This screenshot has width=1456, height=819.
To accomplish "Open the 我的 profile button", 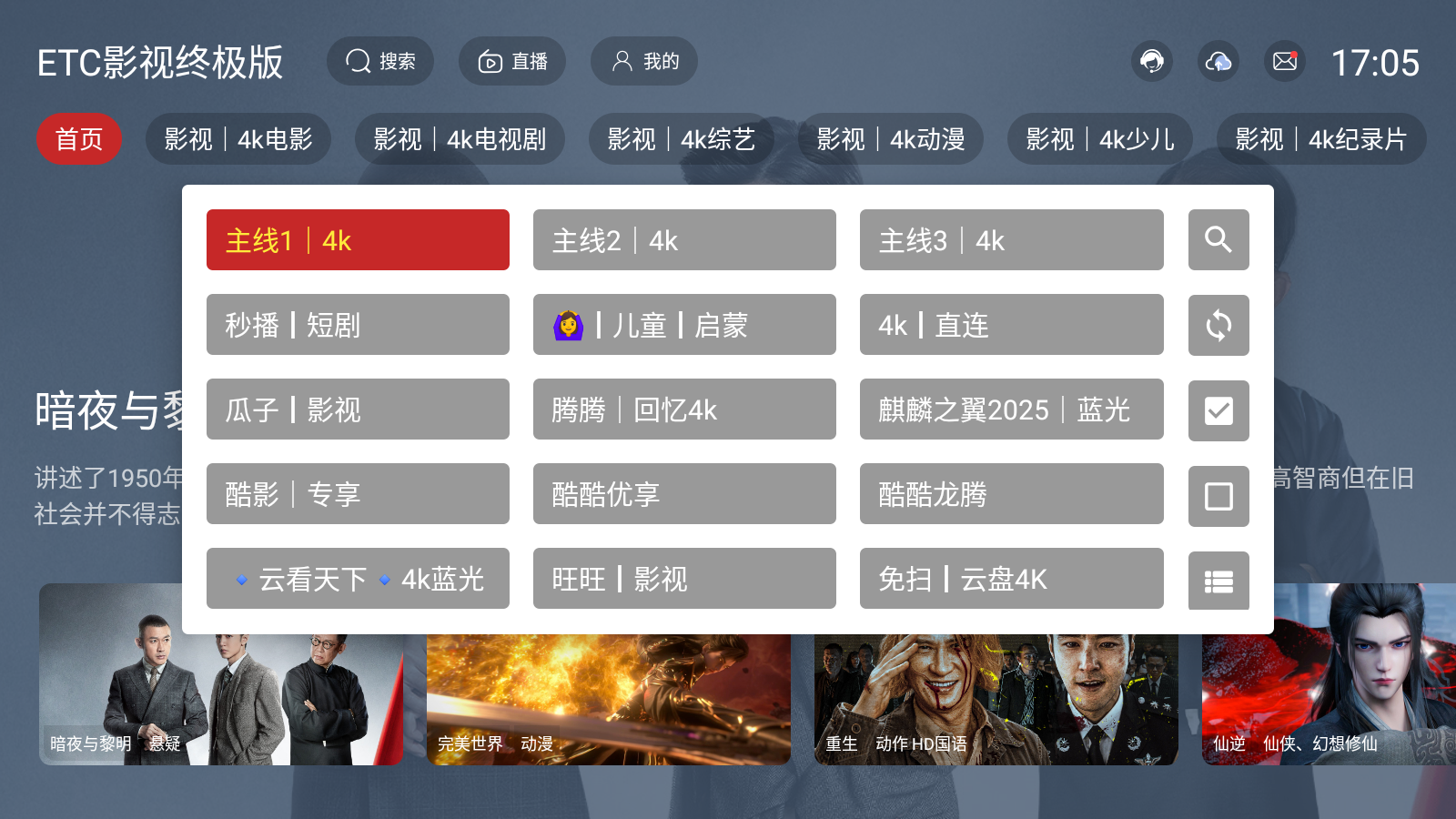I will (644, 61).
